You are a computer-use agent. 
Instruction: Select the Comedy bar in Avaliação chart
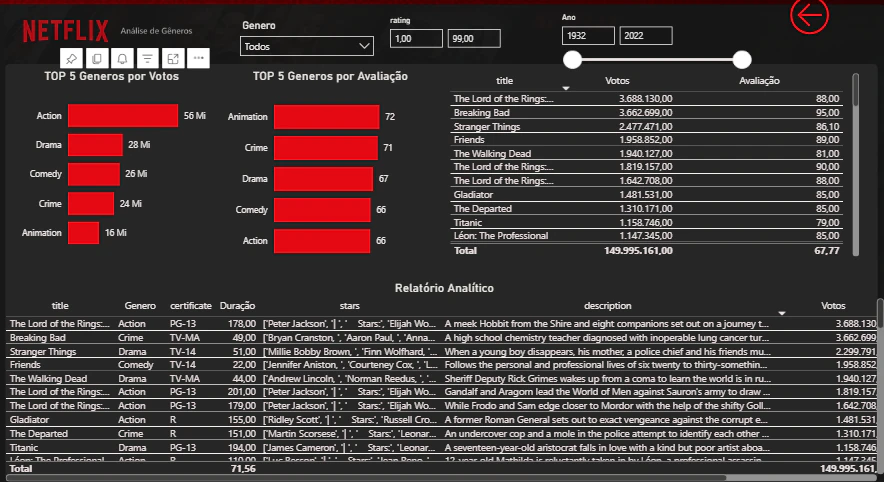coord(322,210)
